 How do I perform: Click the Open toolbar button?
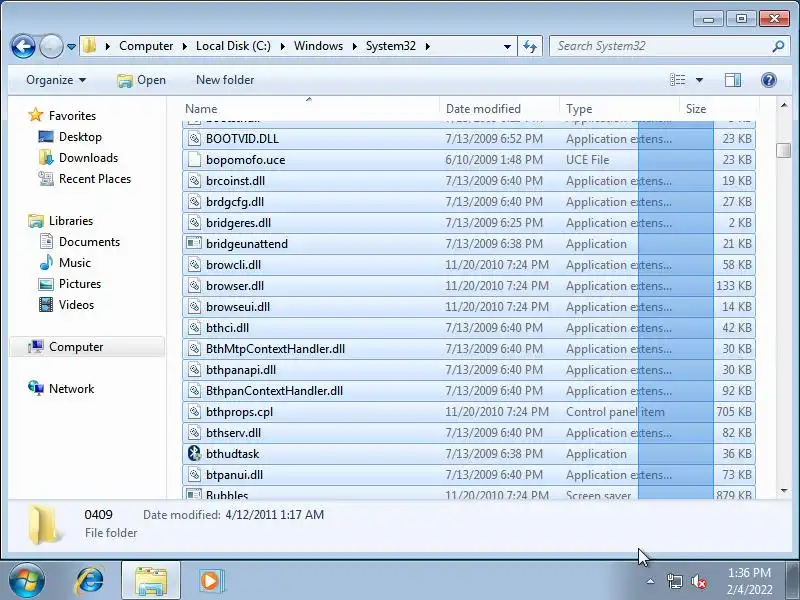141,80
